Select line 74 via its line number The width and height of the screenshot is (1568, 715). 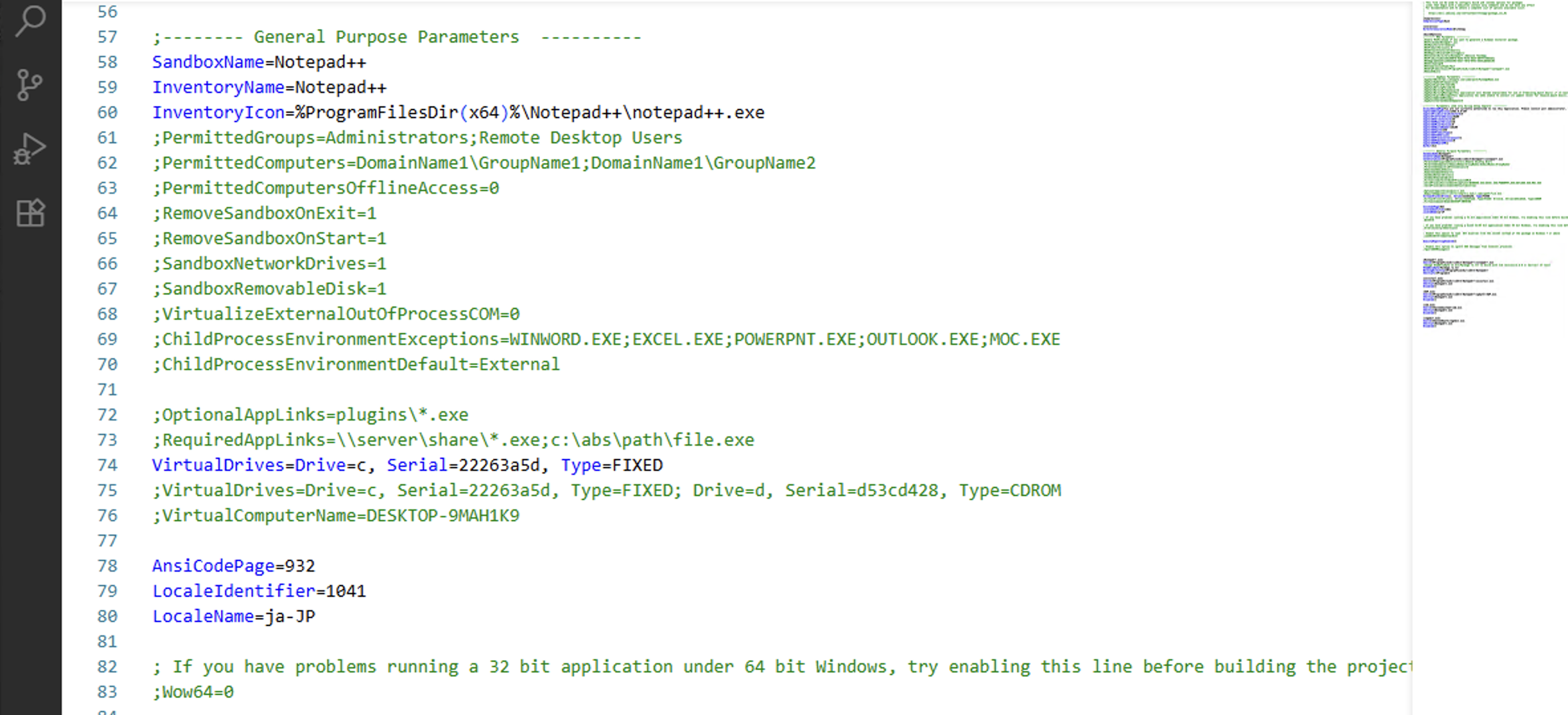[107, 466]
